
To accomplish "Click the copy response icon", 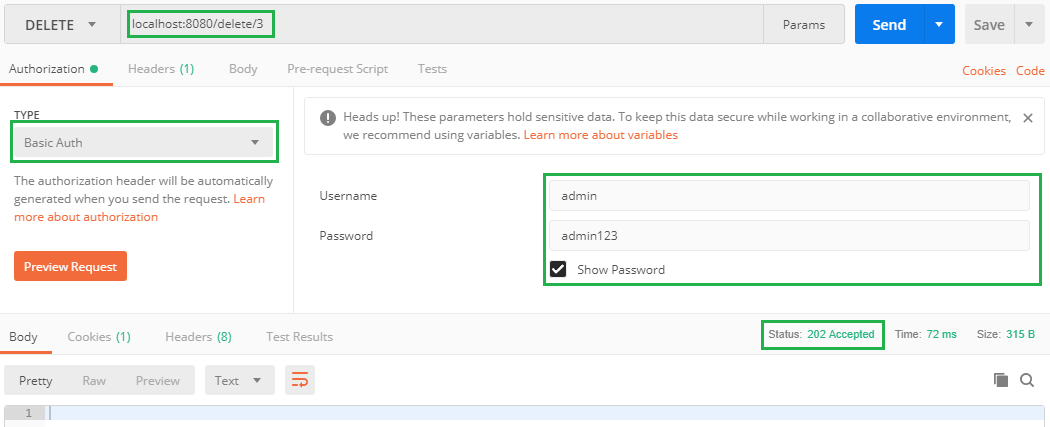I will point(1000,380).
